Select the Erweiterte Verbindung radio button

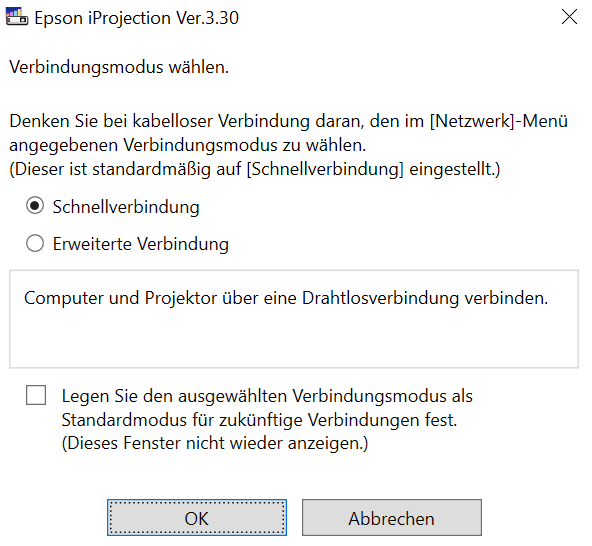pyautogui.click(x=35, y=243)
